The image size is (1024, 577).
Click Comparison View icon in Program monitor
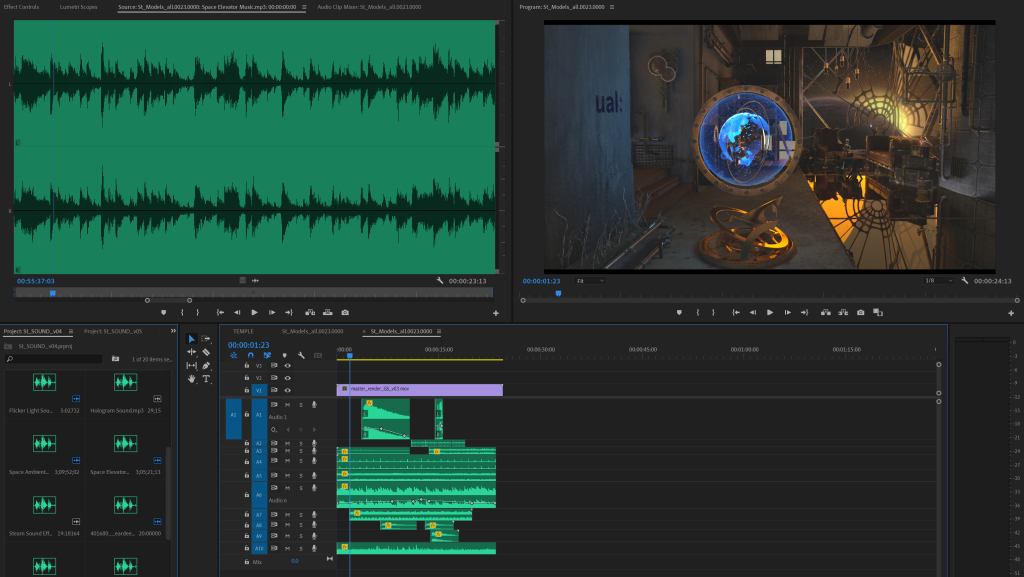(x=878, y=313)
